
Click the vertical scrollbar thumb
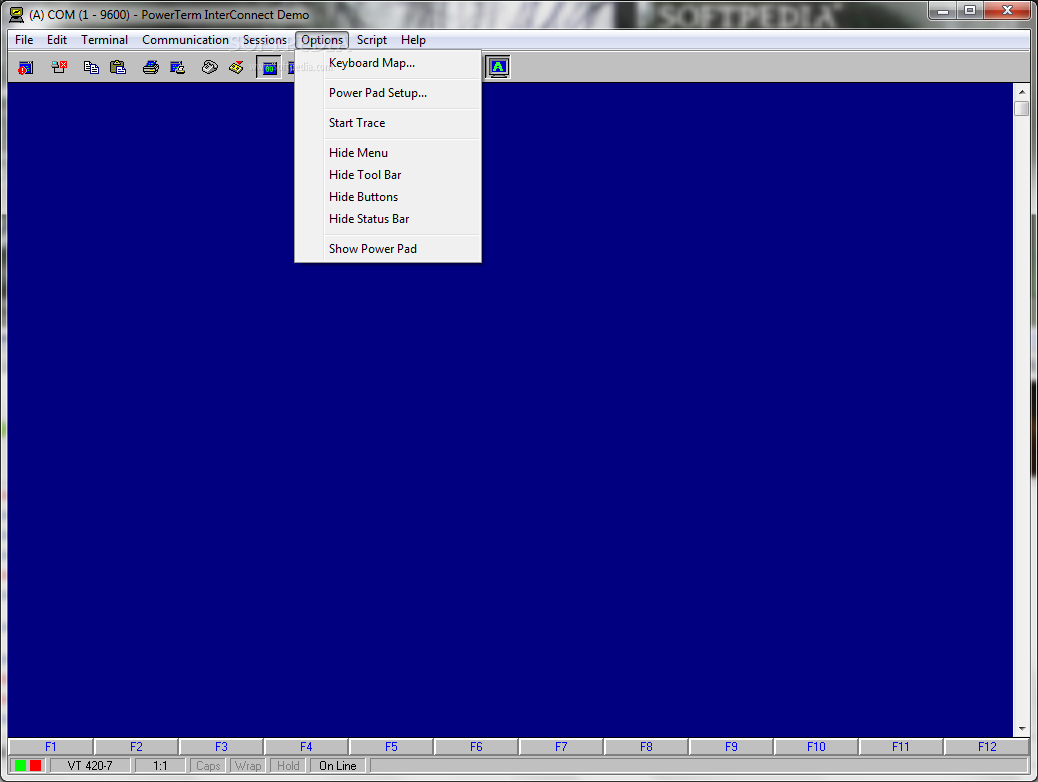coord(1022,108)
